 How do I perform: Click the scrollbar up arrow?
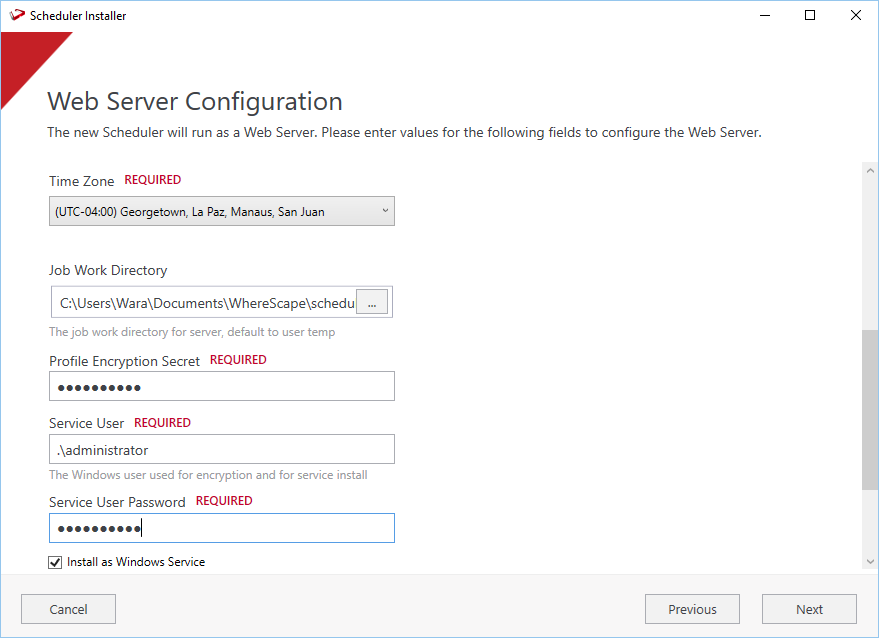tap(870, 172)
